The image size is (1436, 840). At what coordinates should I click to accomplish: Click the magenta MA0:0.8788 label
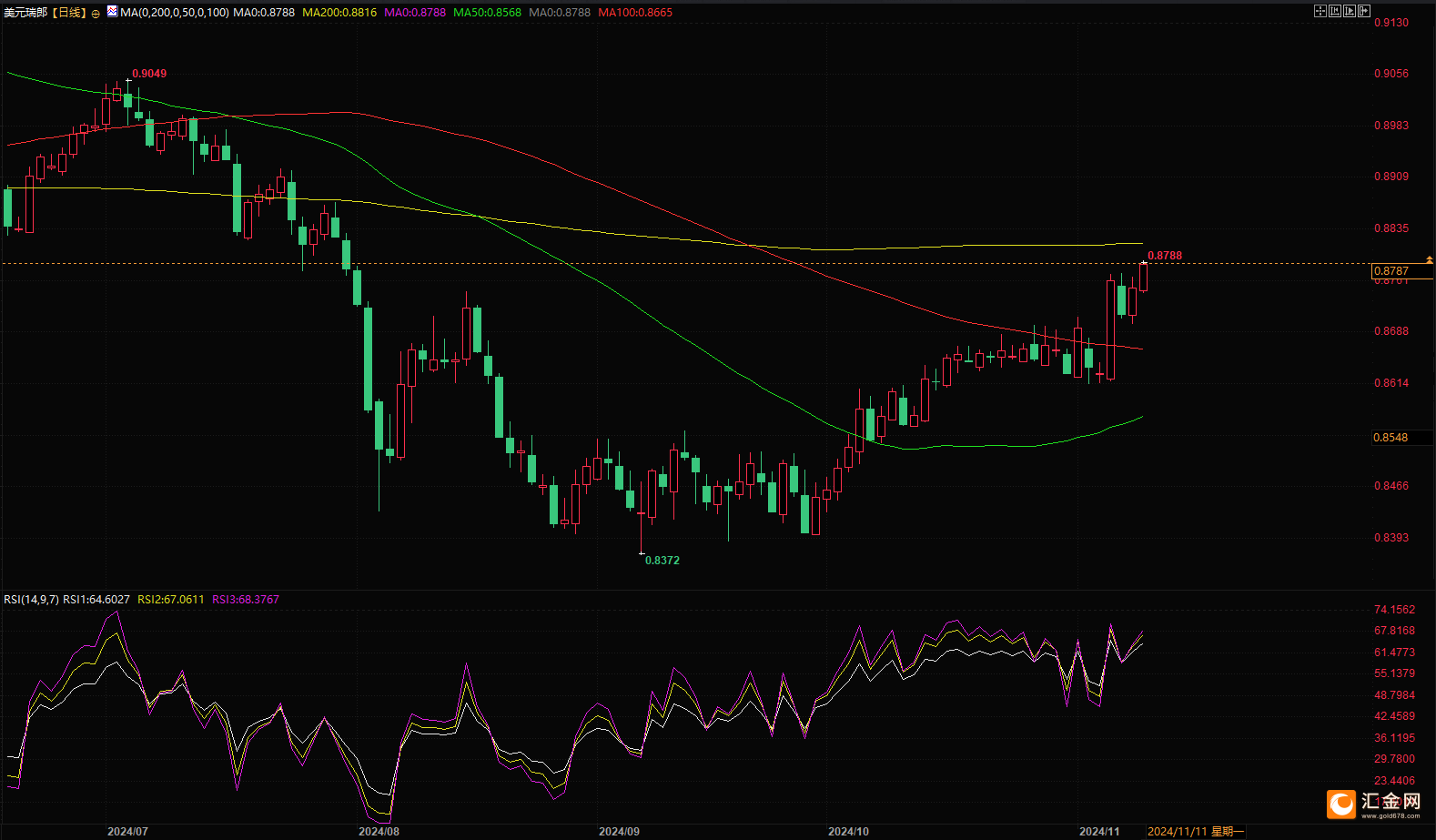click(415, 13)
